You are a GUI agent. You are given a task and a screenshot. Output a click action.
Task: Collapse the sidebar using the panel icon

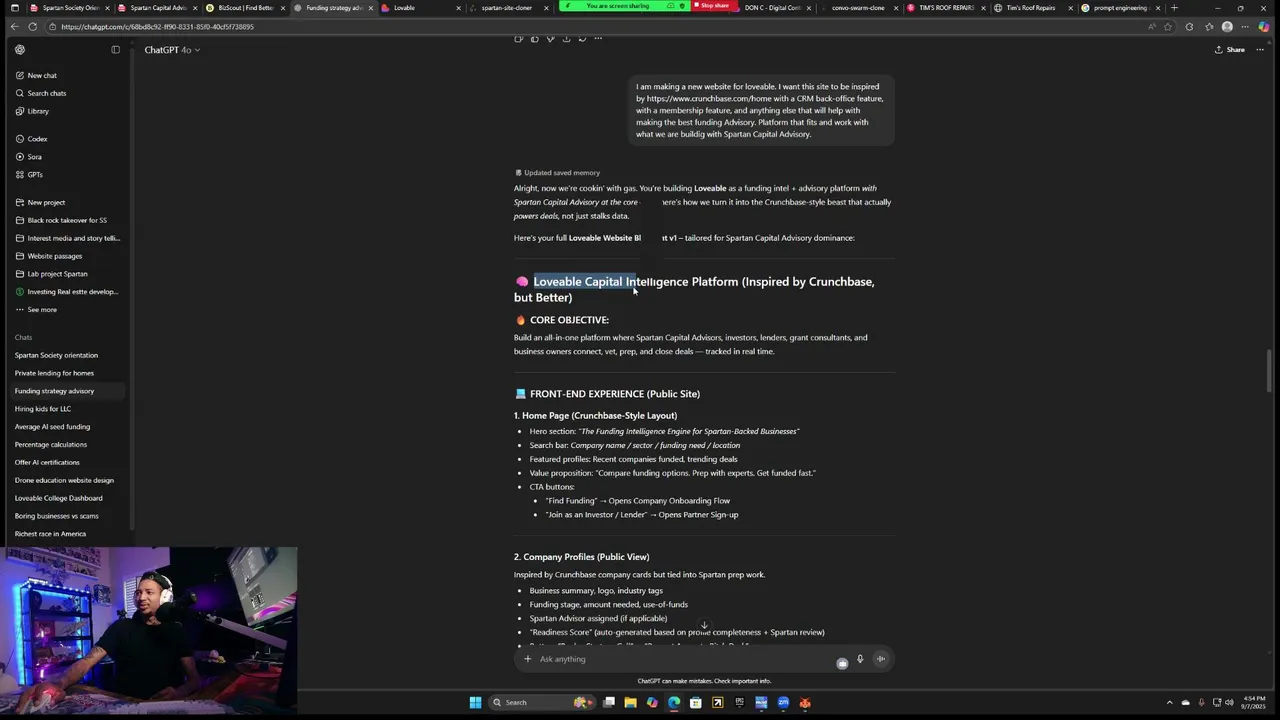tap(115, 49)
